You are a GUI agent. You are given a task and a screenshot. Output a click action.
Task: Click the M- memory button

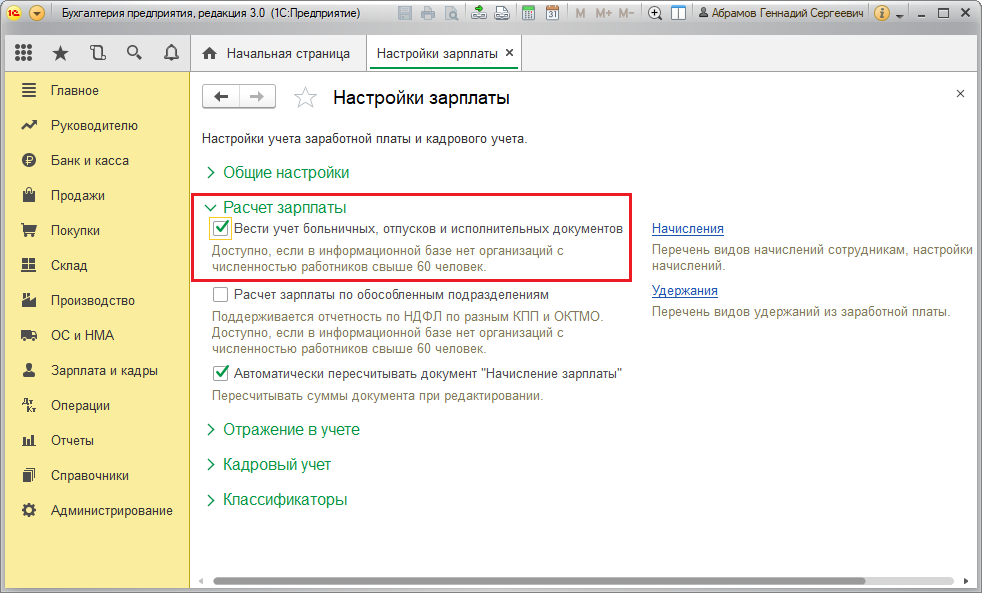coord(626,13)
